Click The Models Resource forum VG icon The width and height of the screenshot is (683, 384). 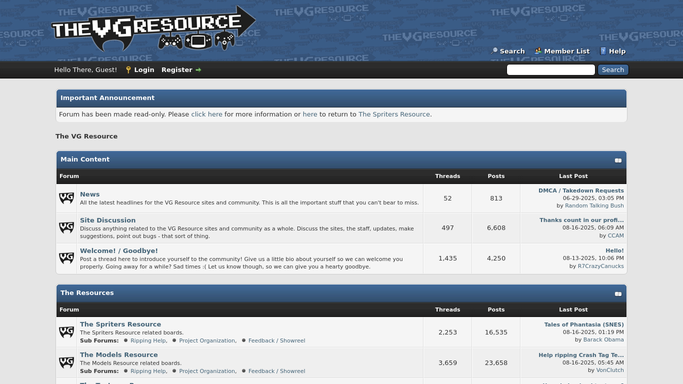tap(67, 363)
